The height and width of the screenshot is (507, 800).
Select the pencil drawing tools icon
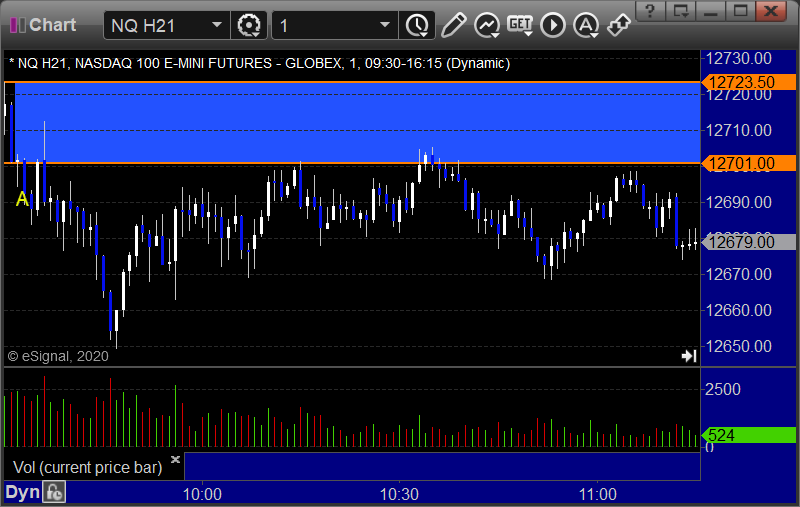453,26
